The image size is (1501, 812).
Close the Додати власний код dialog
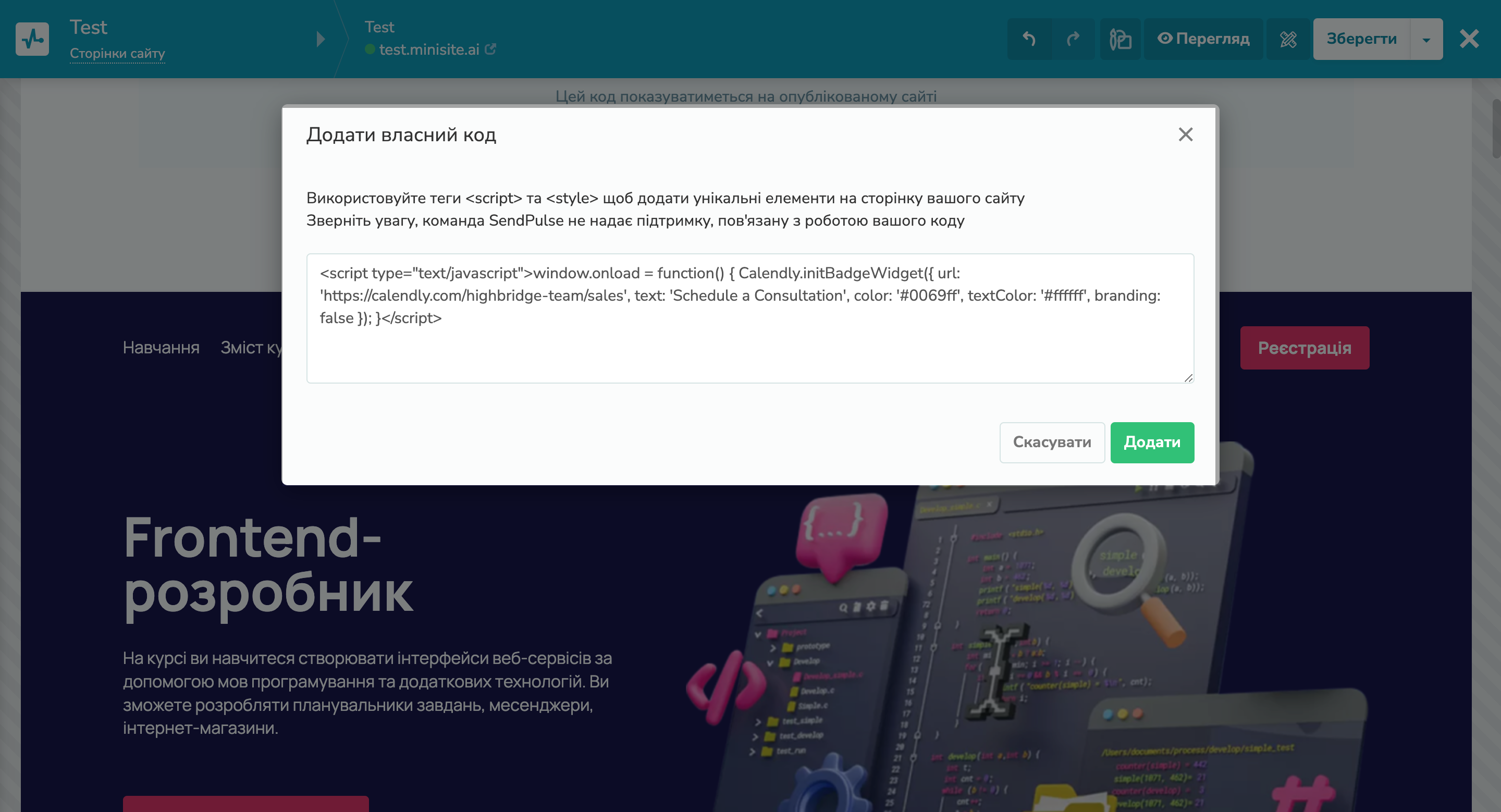coord(1185,134)
